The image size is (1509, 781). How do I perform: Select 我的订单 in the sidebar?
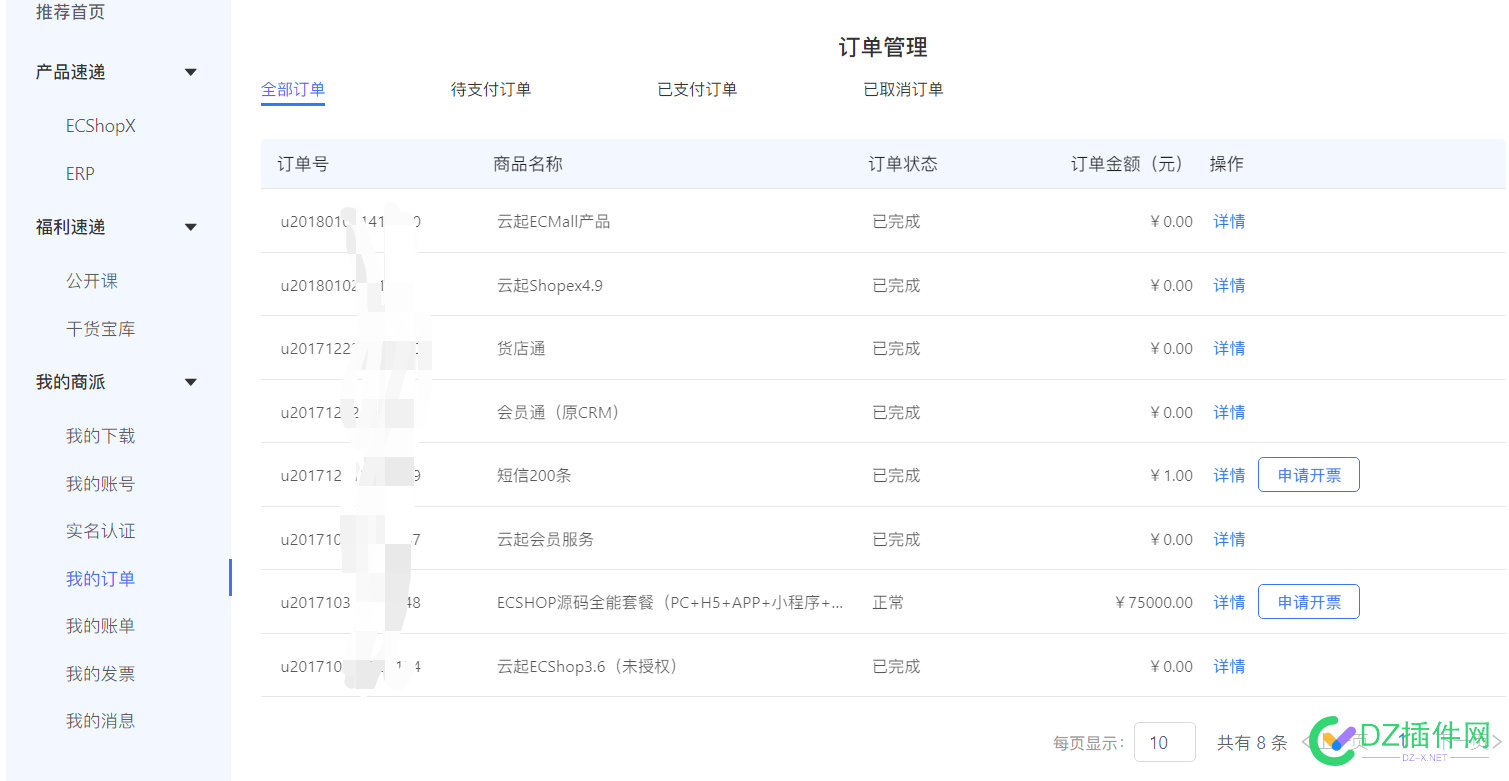(100, 579)
